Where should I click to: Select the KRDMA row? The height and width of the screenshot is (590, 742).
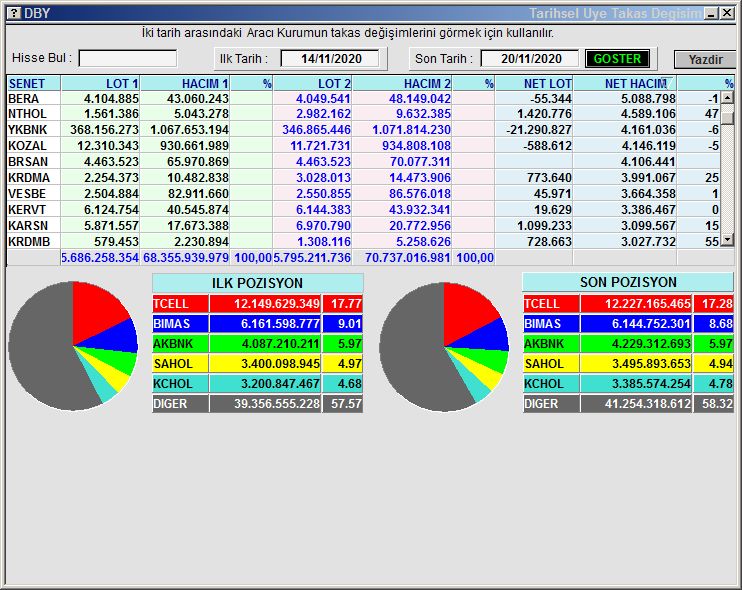[x=363, y=178]
